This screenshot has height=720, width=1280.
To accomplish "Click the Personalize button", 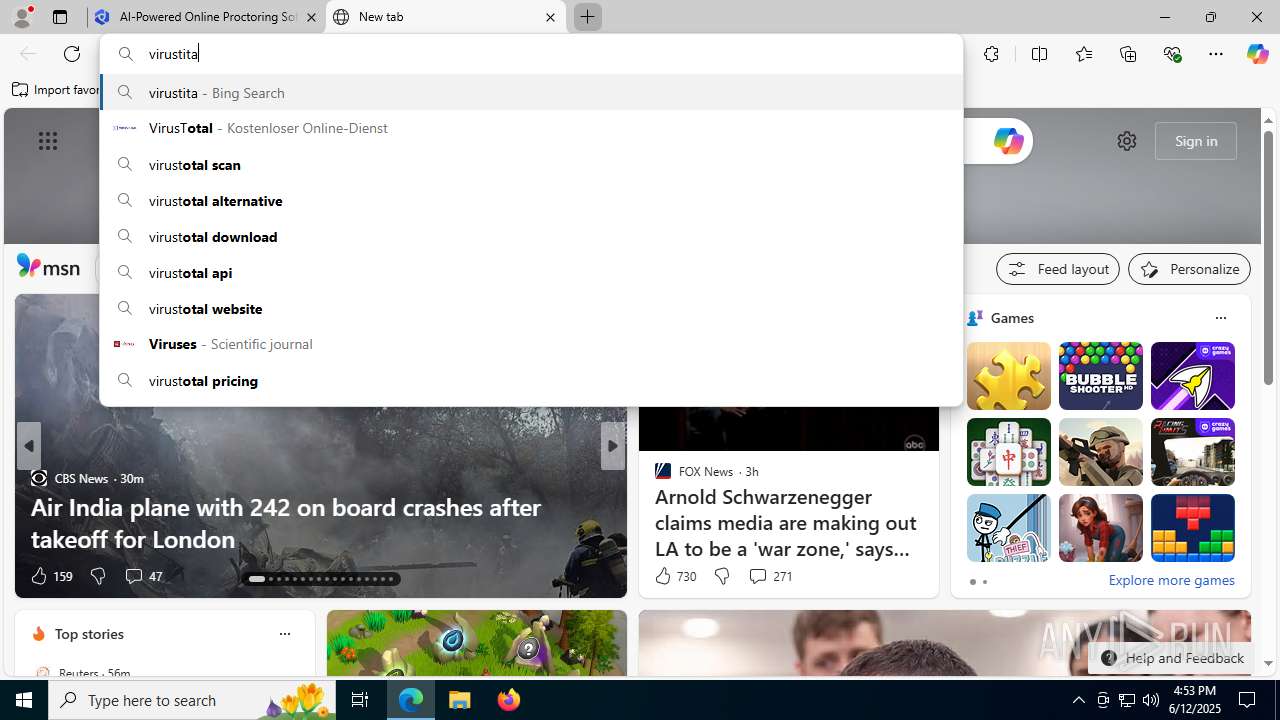I will point(1189,269).
